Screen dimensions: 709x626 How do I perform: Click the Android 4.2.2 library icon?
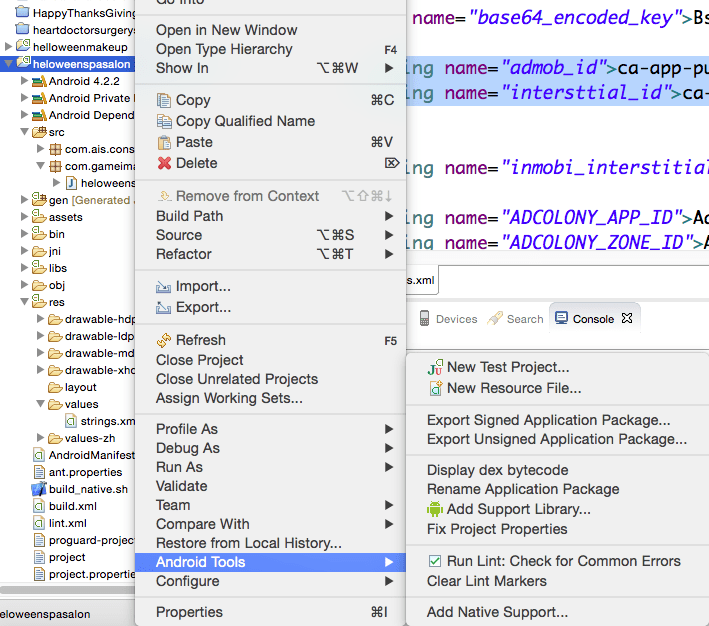tap(39, 81)
